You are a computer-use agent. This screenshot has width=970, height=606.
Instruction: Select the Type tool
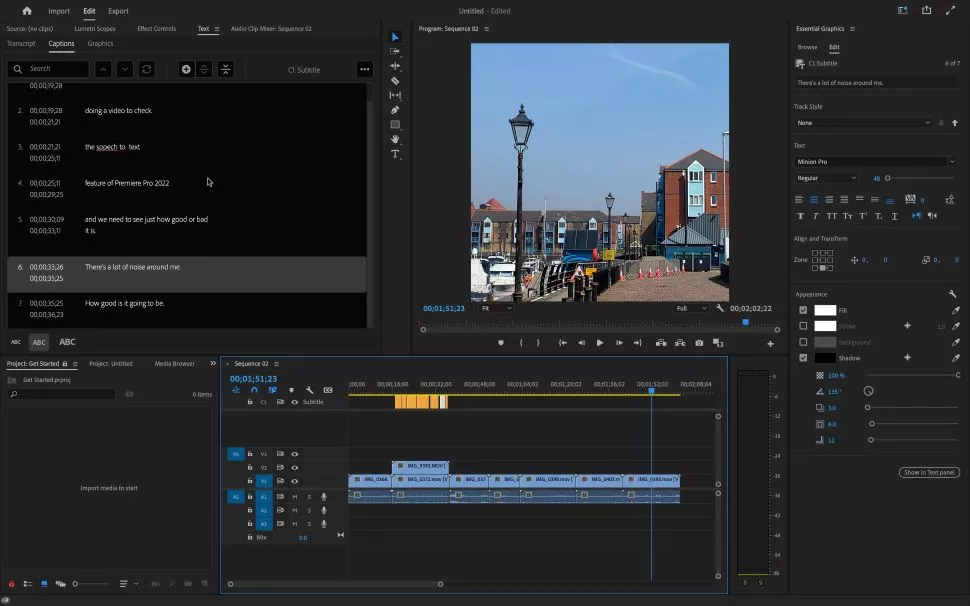[x=395, y=154]
